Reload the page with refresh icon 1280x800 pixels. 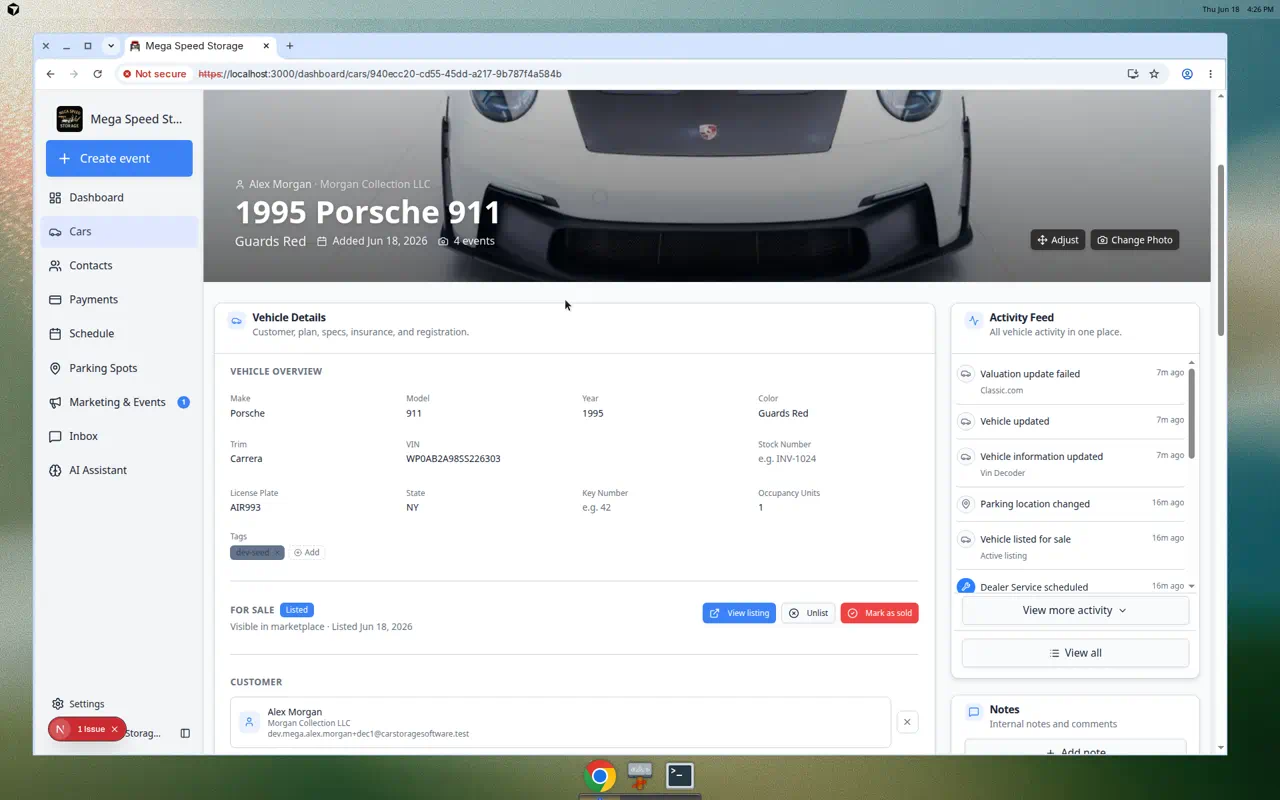coord(97,74)
